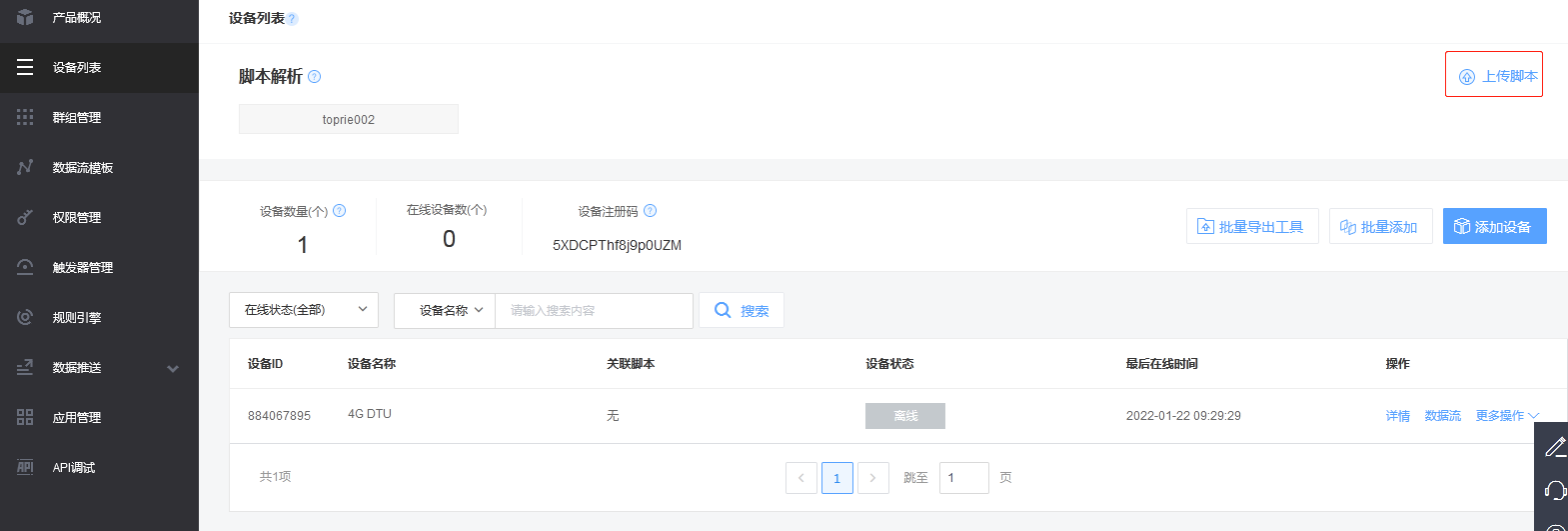Open the edit pencil floating icon
Screen dimensions: 1568x531
1555,447
